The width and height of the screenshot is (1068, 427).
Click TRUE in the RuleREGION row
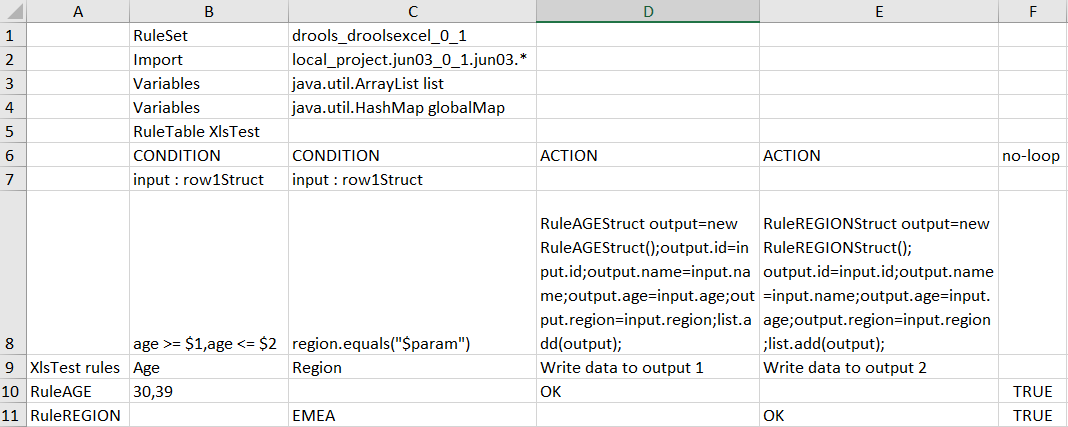click(x=1032, y=415)
